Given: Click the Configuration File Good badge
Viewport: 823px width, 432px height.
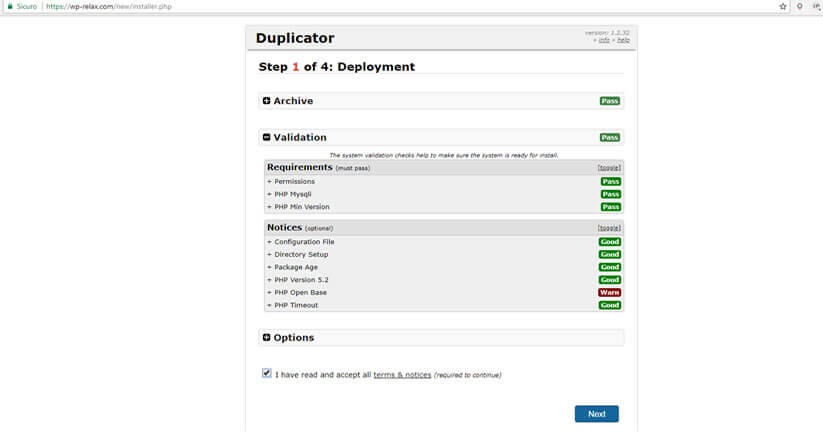Looking at the screenshot, I should point(609,242).
